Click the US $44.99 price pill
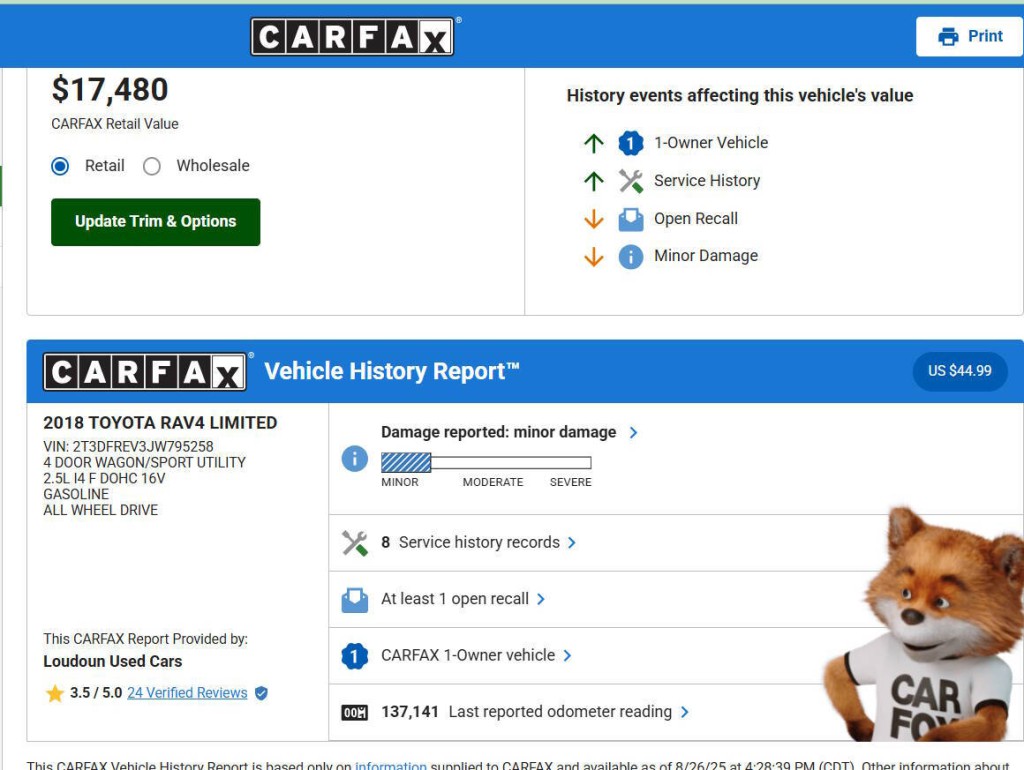Viewport: 1024px width, 770px height. pyautogui.click(x=959, y=371)
